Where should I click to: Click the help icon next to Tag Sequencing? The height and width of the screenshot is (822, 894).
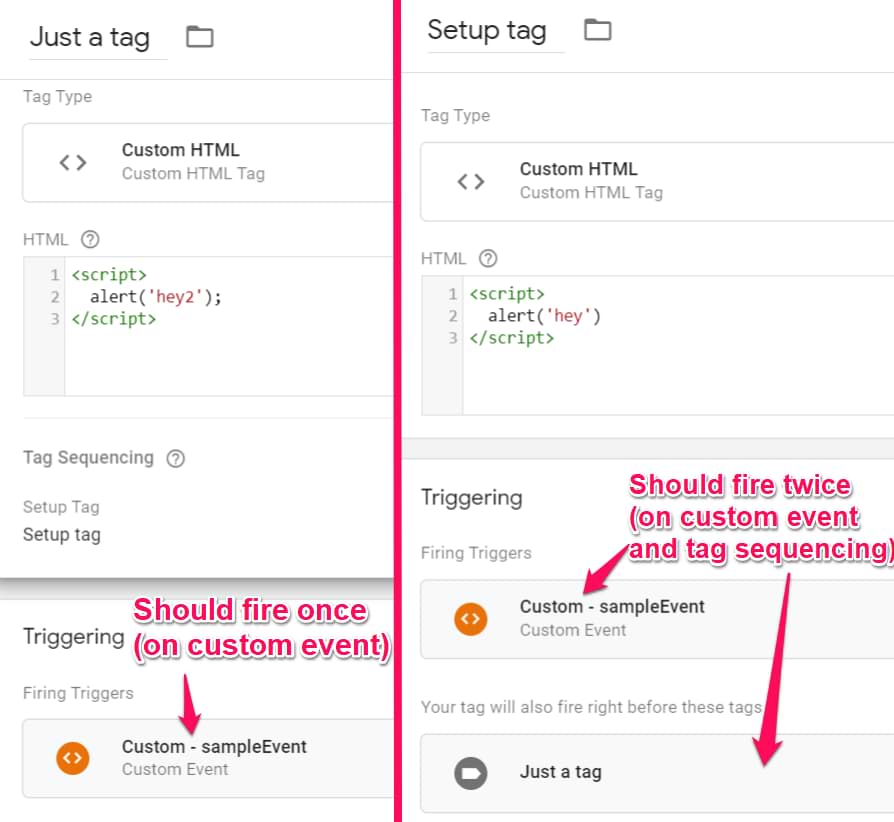(x=176, y=459)
